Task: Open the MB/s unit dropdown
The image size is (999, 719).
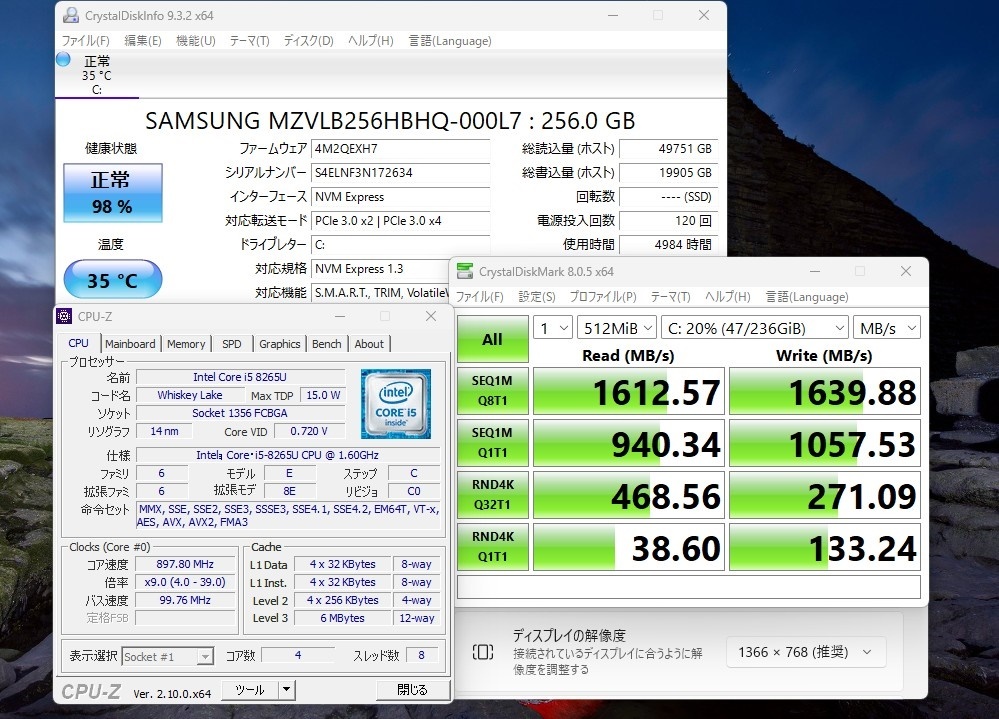Action: coord(887,329)
